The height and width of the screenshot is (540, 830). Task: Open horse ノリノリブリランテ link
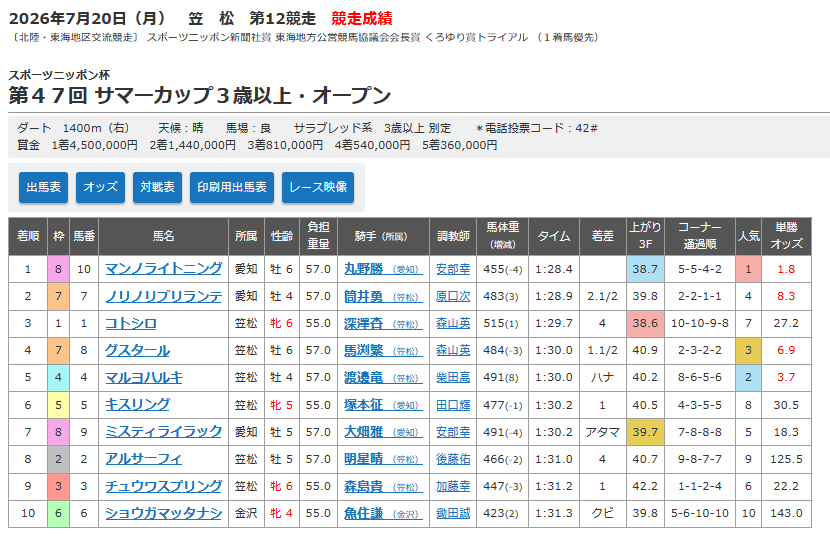164,296
